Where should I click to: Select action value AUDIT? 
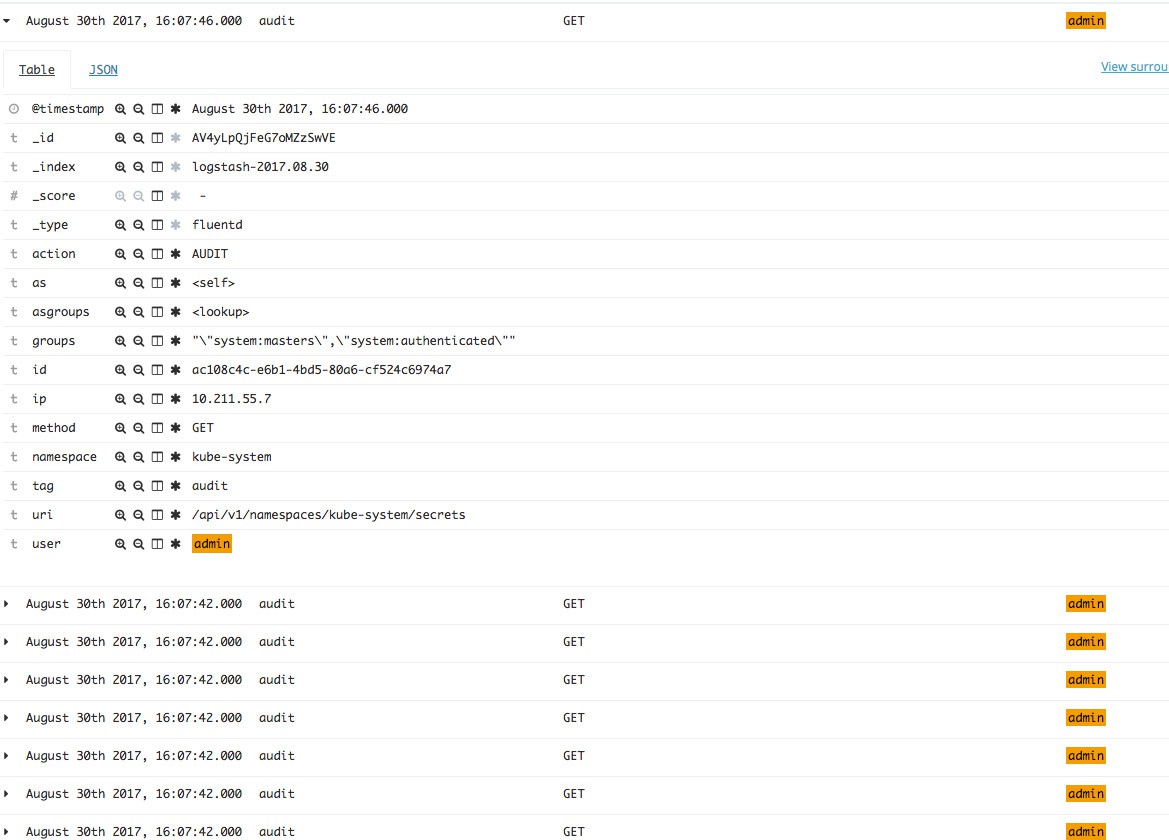tap(209, 254)
